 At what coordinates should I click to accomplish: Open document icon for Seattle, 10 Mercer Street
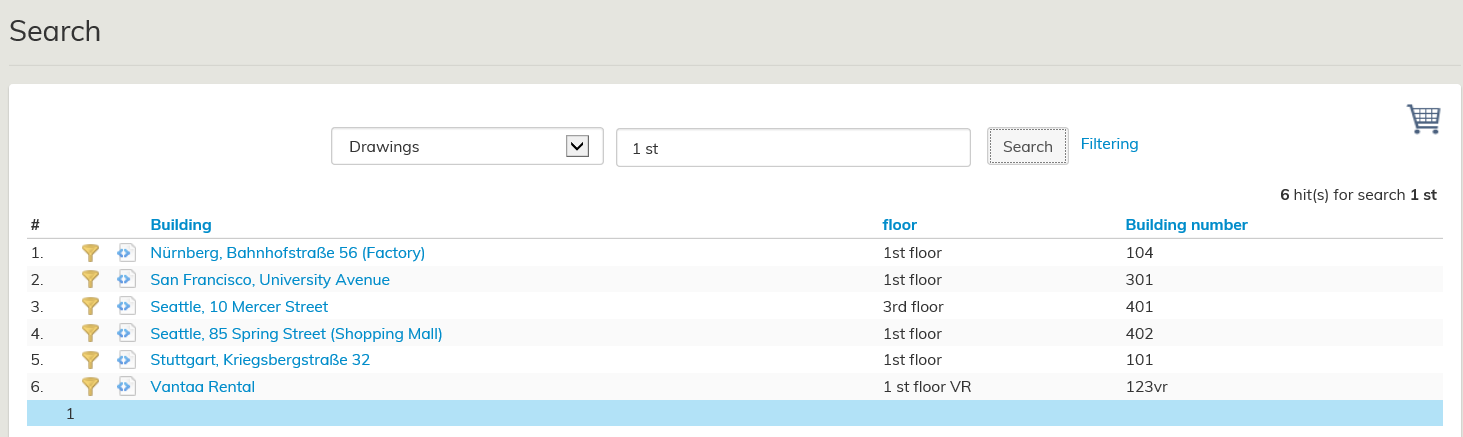coord(126,306)
